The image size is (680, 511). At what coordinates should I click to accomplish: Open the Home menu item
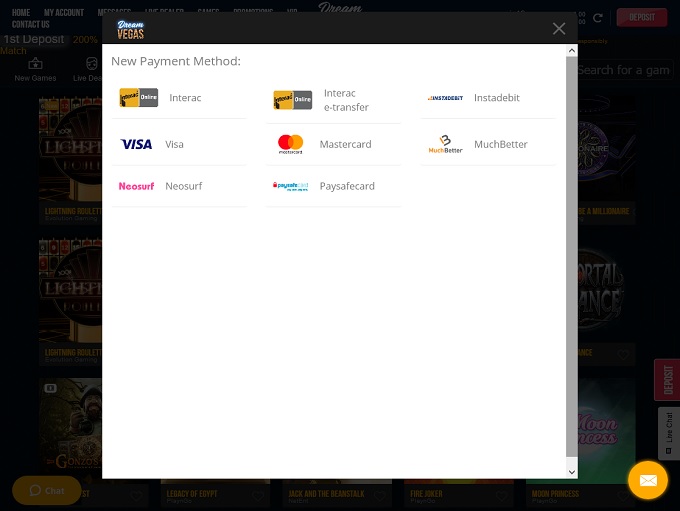click(x=21, y=13)
